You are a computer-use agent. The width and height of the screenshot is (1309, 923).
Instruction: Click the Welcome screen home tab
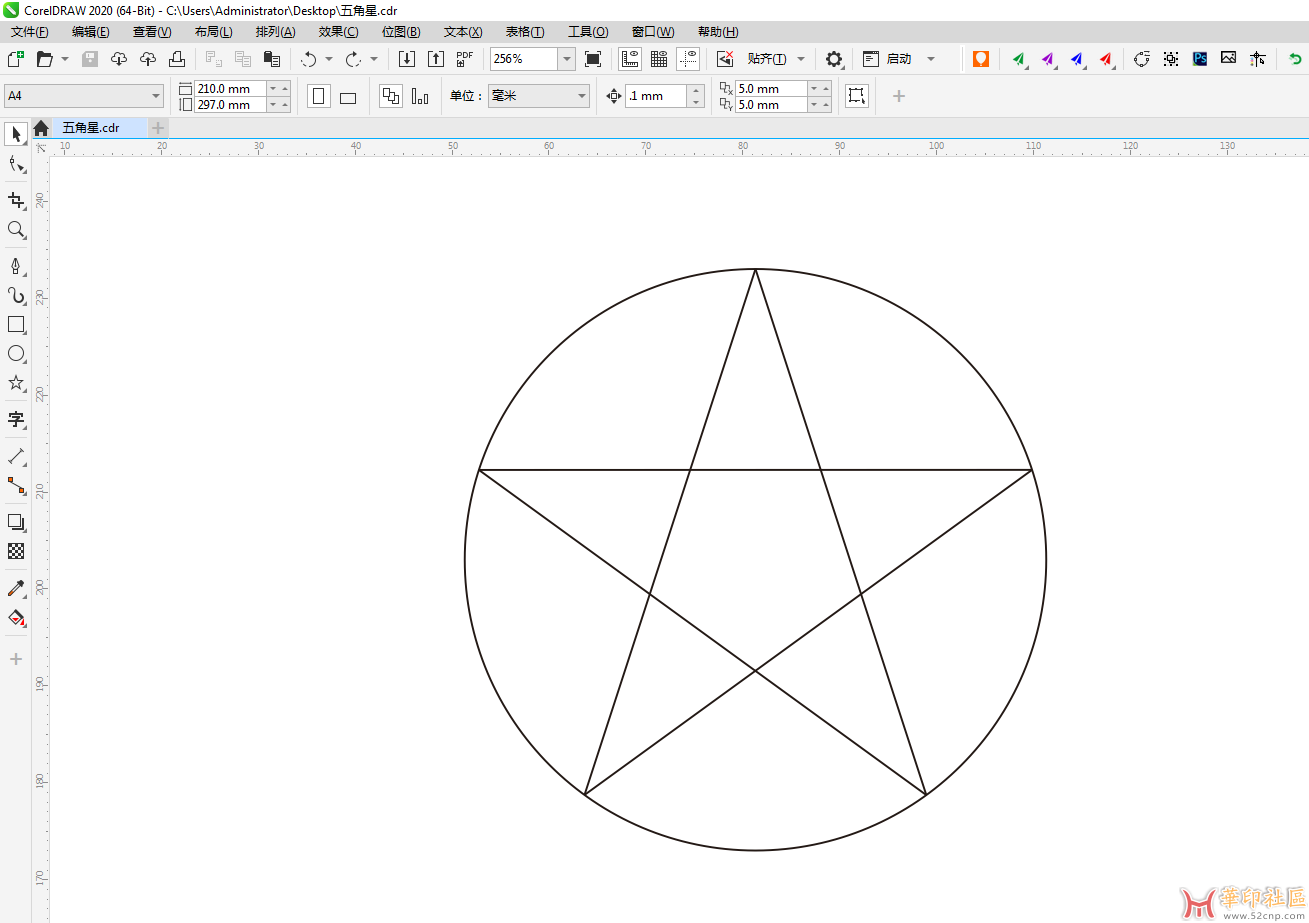click(x=41, y=128)
